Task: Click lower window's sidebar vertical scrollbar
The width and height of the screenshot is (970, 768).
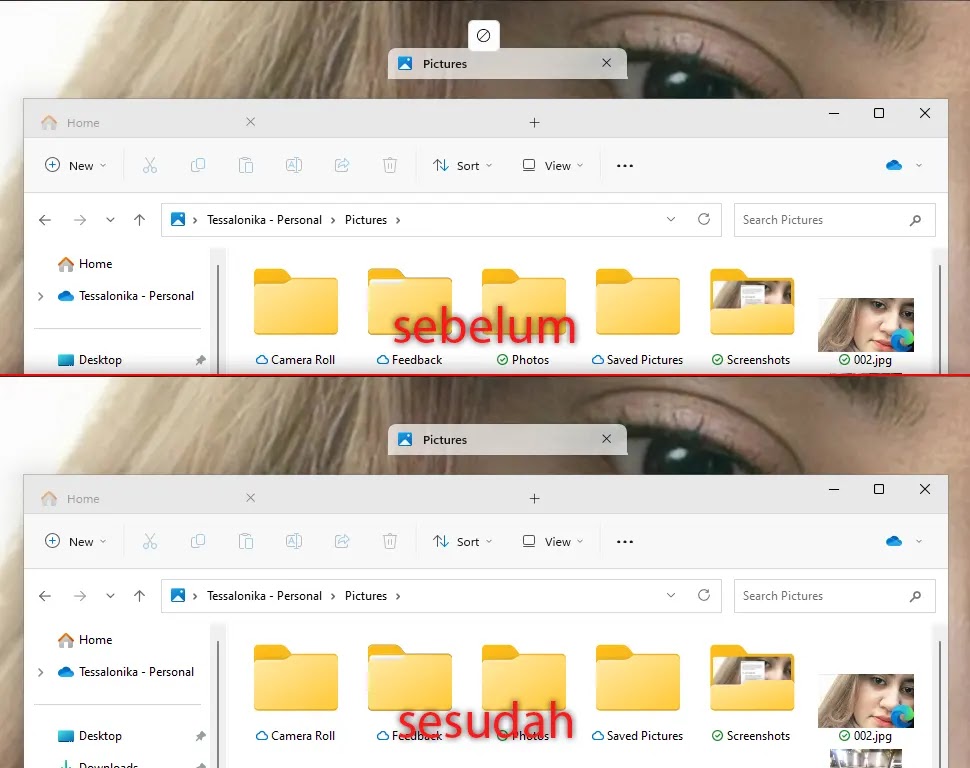Action: coord(218,704)
